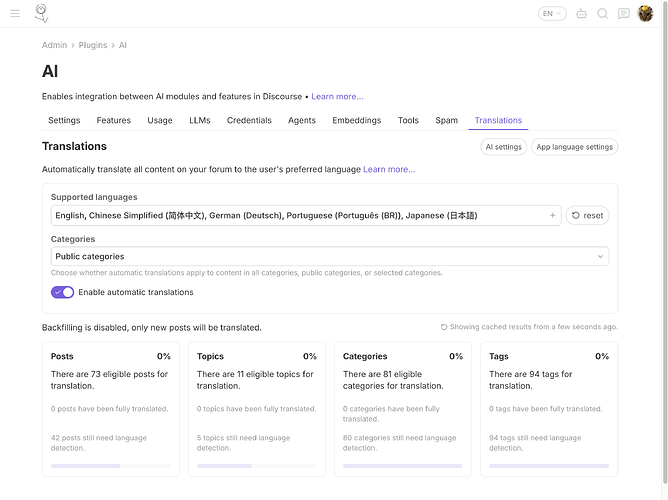Open the user avatar menu

point(645,14)
